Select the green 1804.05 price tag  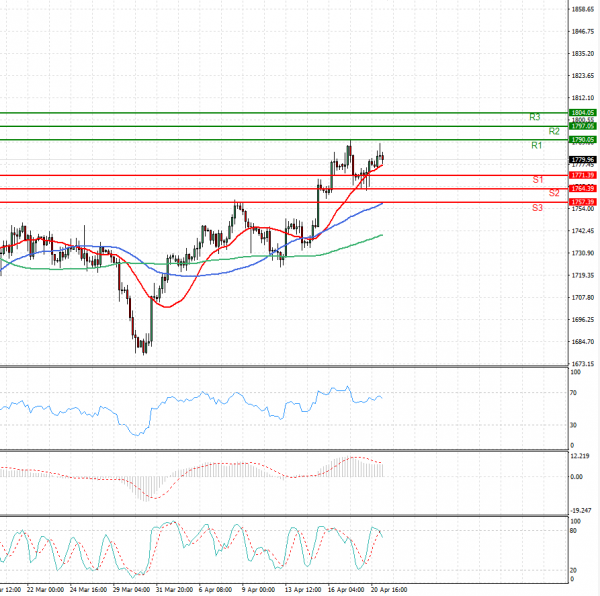(583, 113)
